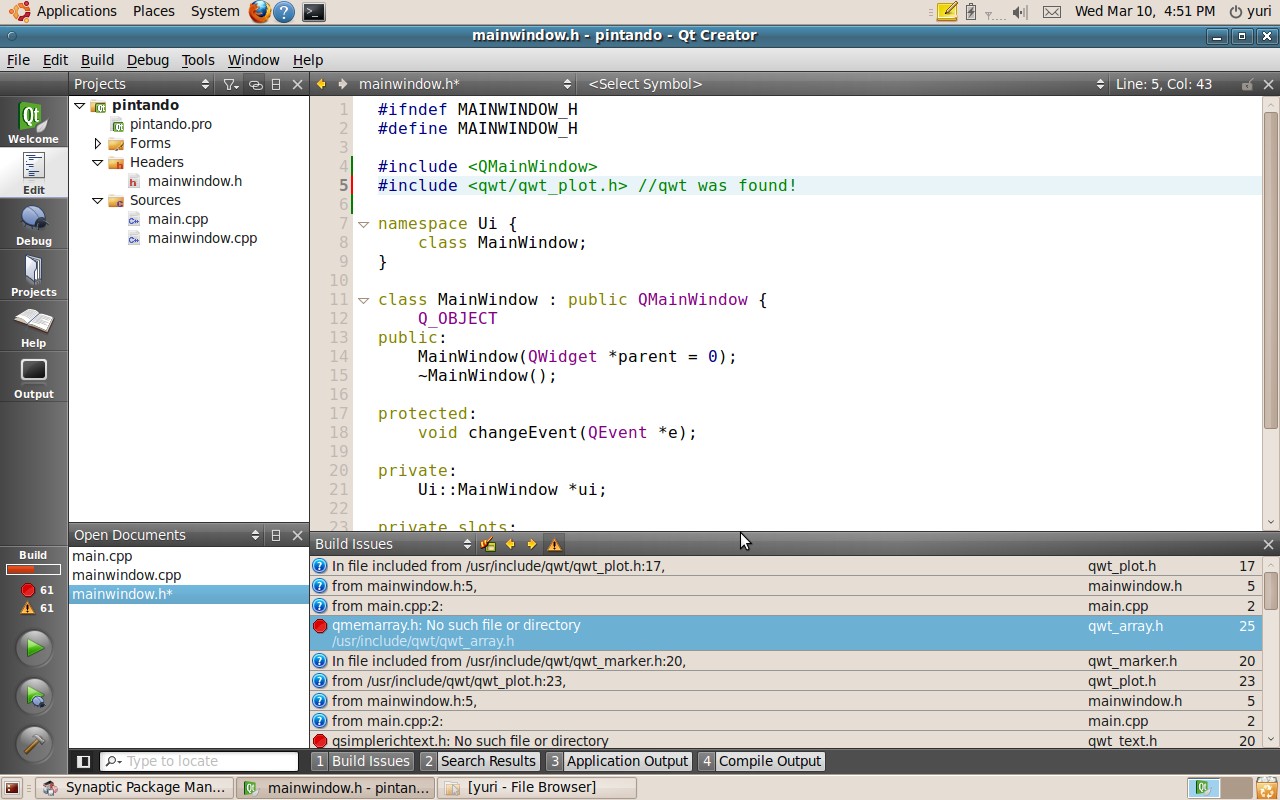Open the Window menu

click(x=253, y=60)
